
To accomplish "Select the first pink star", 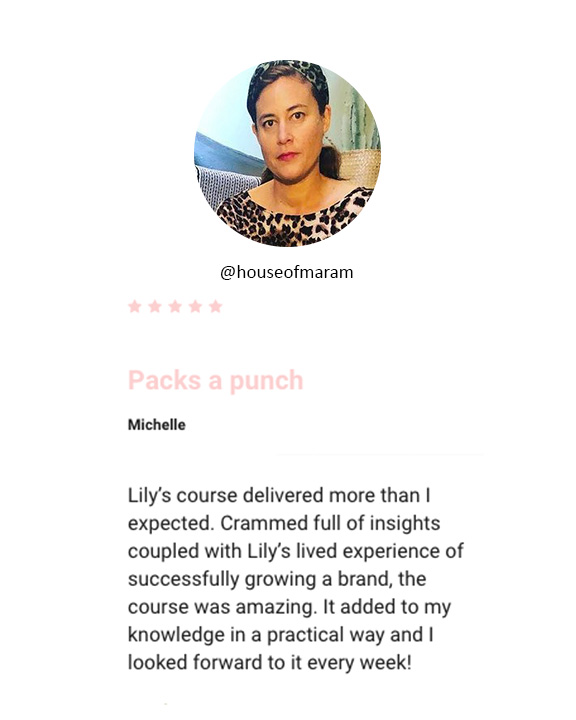I will pyautogui.click(x=135, y=306).
